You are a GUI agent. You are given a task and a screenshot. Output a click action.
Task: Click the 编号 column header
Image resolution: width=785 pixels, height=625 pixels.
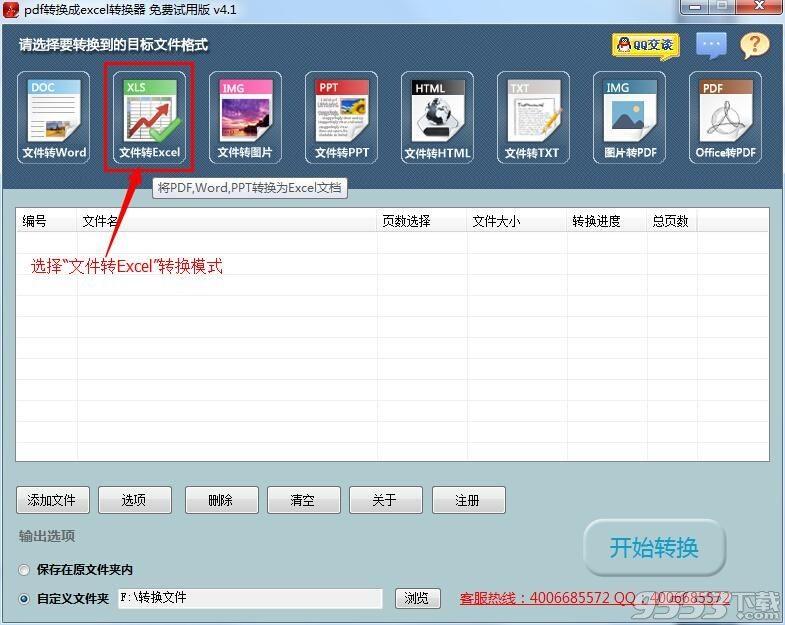(x=46, y=221)
